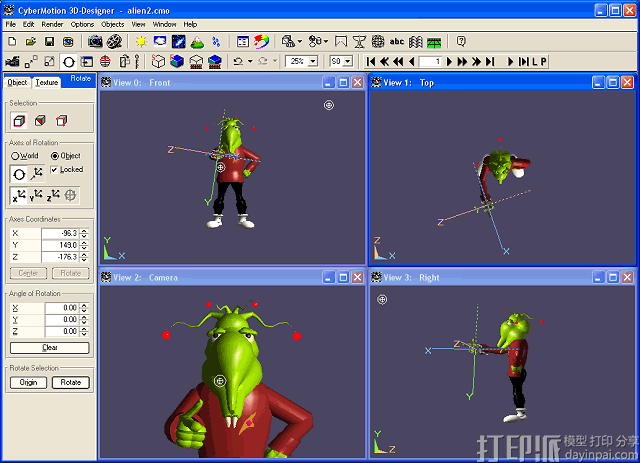Jump to first frame button

(371, 62)
